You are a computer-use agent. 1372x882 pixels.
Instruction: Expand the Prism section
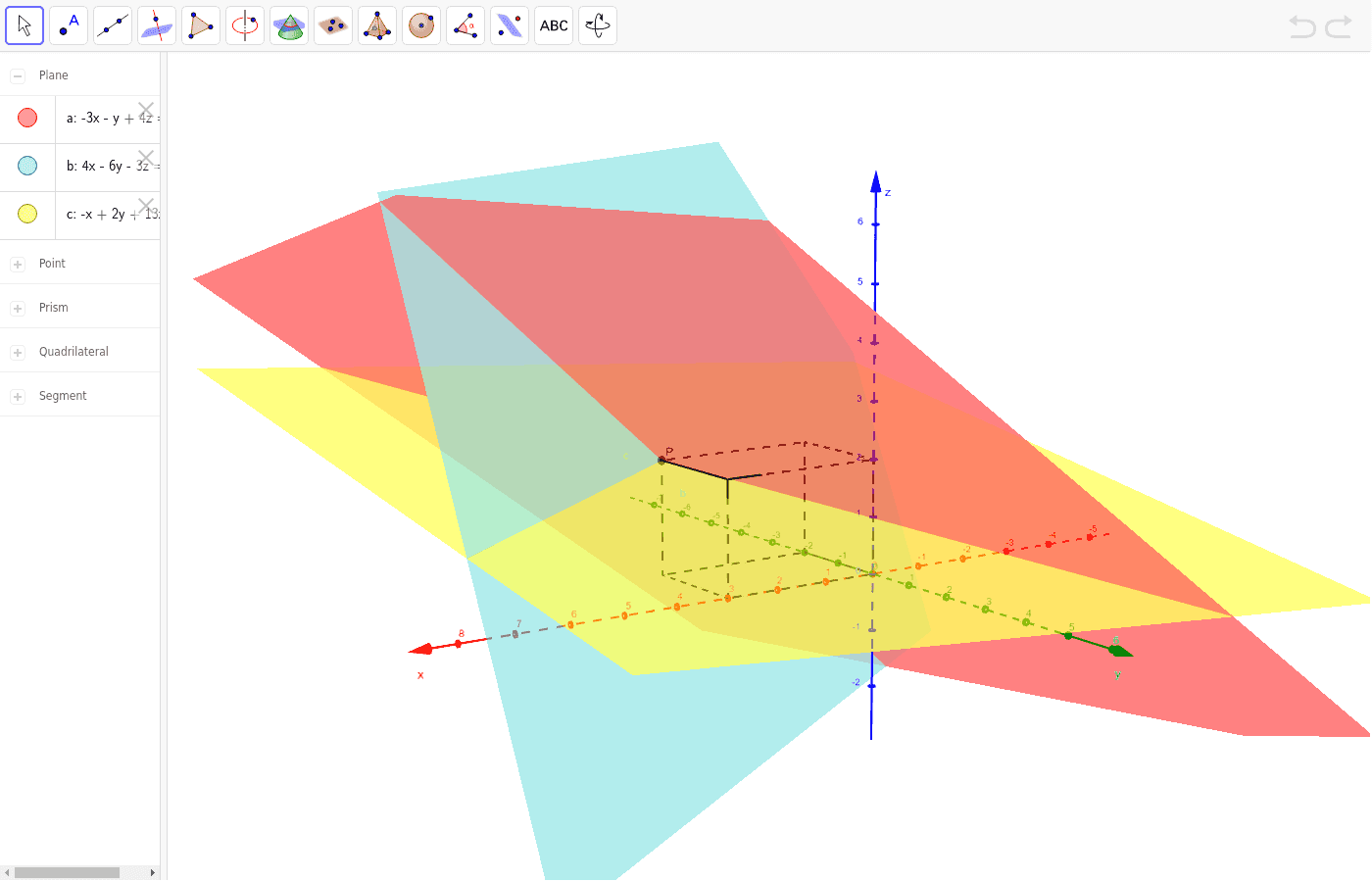pyautogui.click(x=17, y=307)
